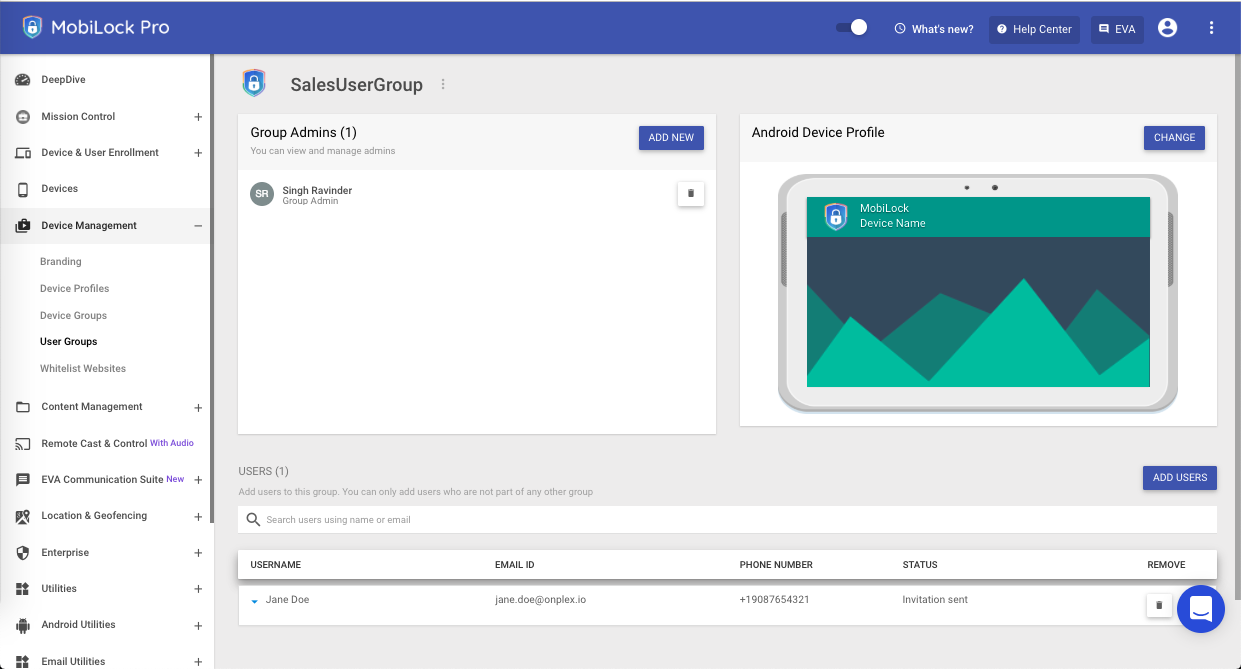The image size is (1241, 669).
Task: Open Whitelist Websites submenu item
Action: pos(83,369)
